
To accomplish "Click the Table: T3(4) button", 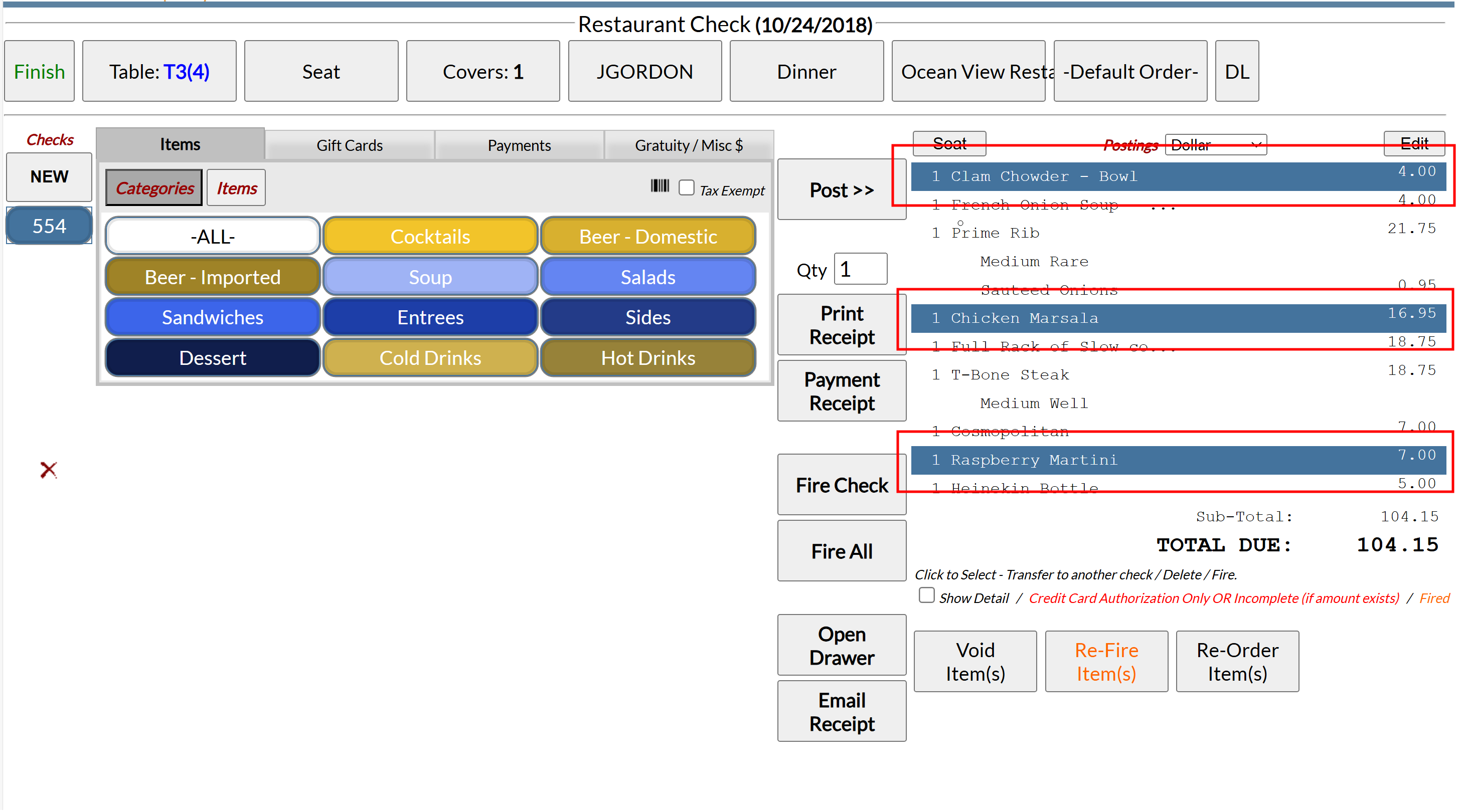I will coord(159,71).
